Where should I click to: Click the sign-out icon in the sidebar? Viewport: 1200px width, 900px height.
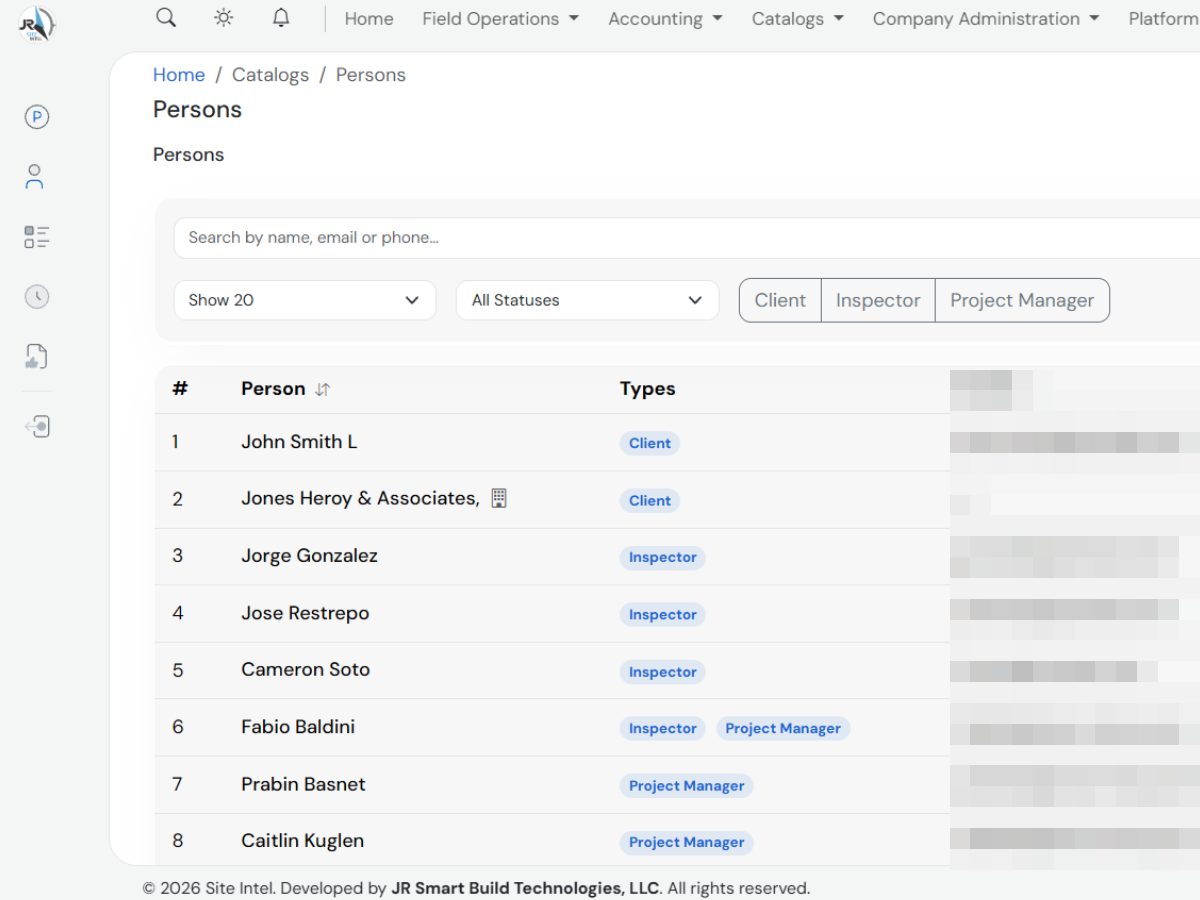click(37, 427)
